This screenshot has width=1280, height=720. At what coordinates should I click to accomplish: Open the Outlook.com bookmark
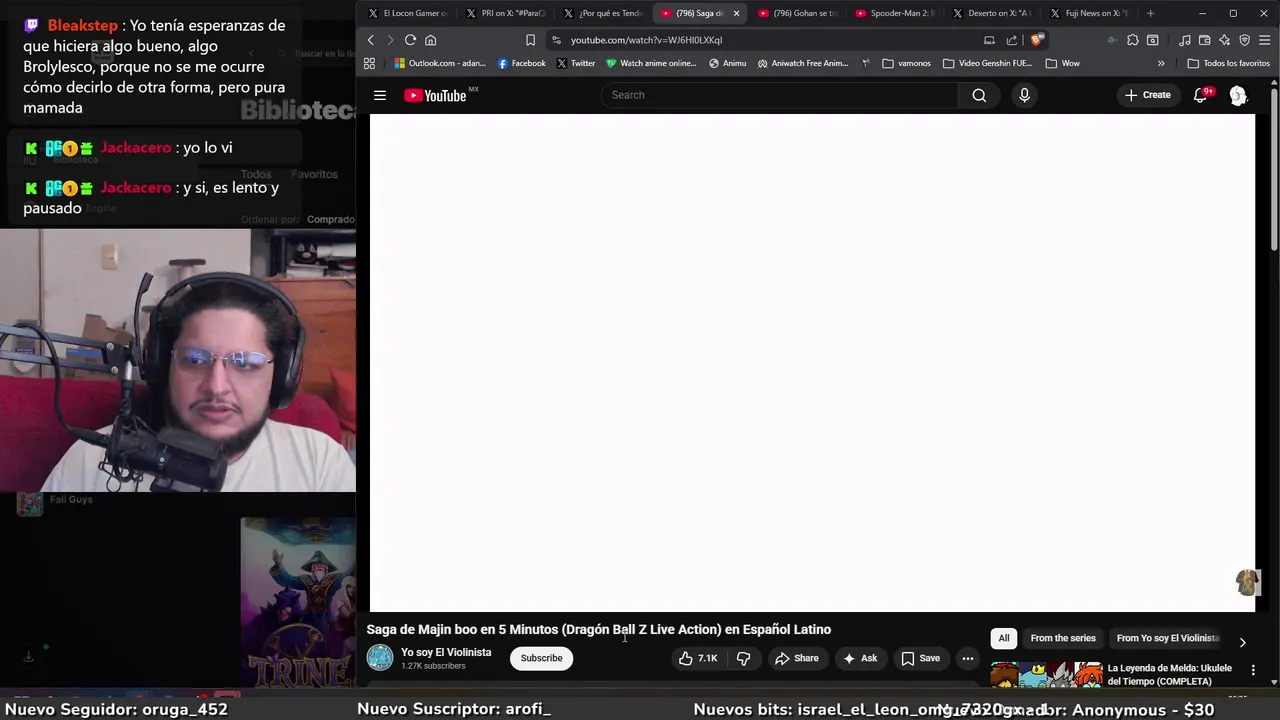coord(440,63)
